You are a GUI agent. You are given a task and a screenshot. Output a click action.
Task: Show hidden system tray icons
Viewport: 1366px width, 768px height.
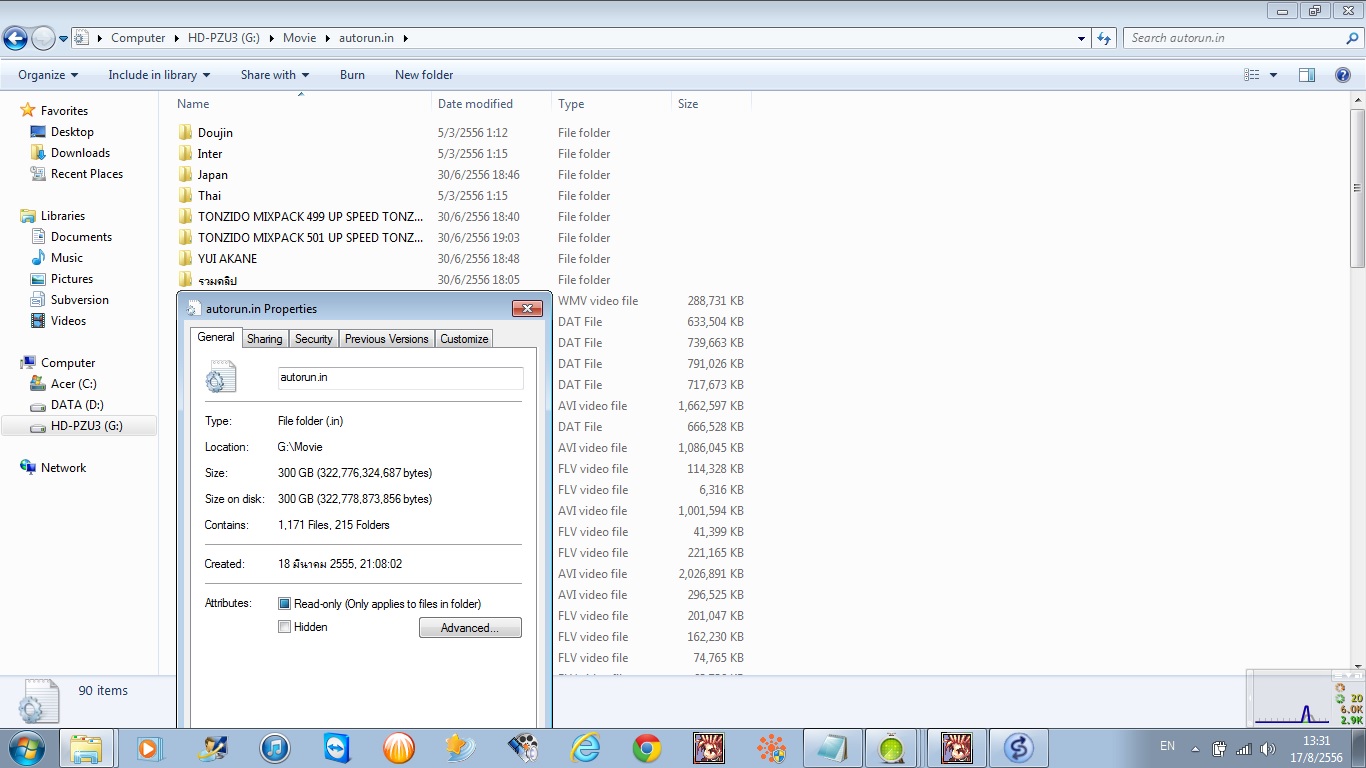point(1195,748)
